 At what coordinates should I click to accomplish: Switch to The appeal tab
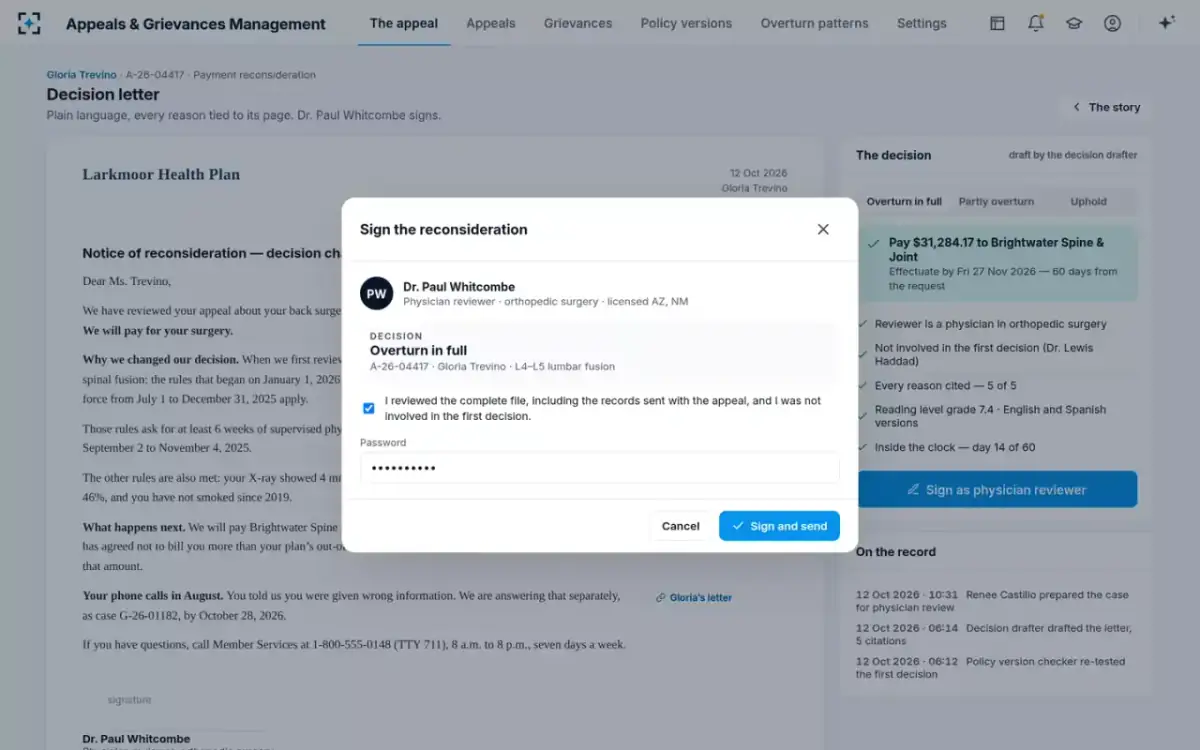(404, 23)
